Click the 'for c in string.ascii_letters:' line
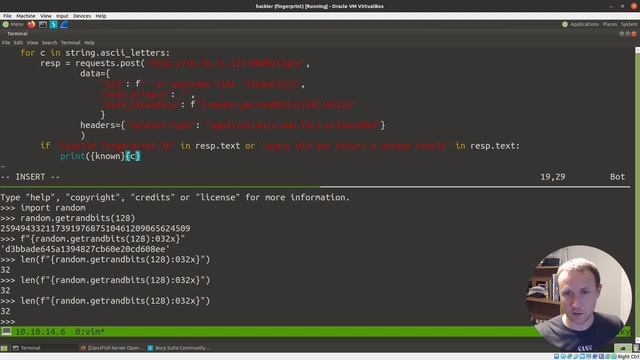This screenshot has width=640, height=360. 95,53
